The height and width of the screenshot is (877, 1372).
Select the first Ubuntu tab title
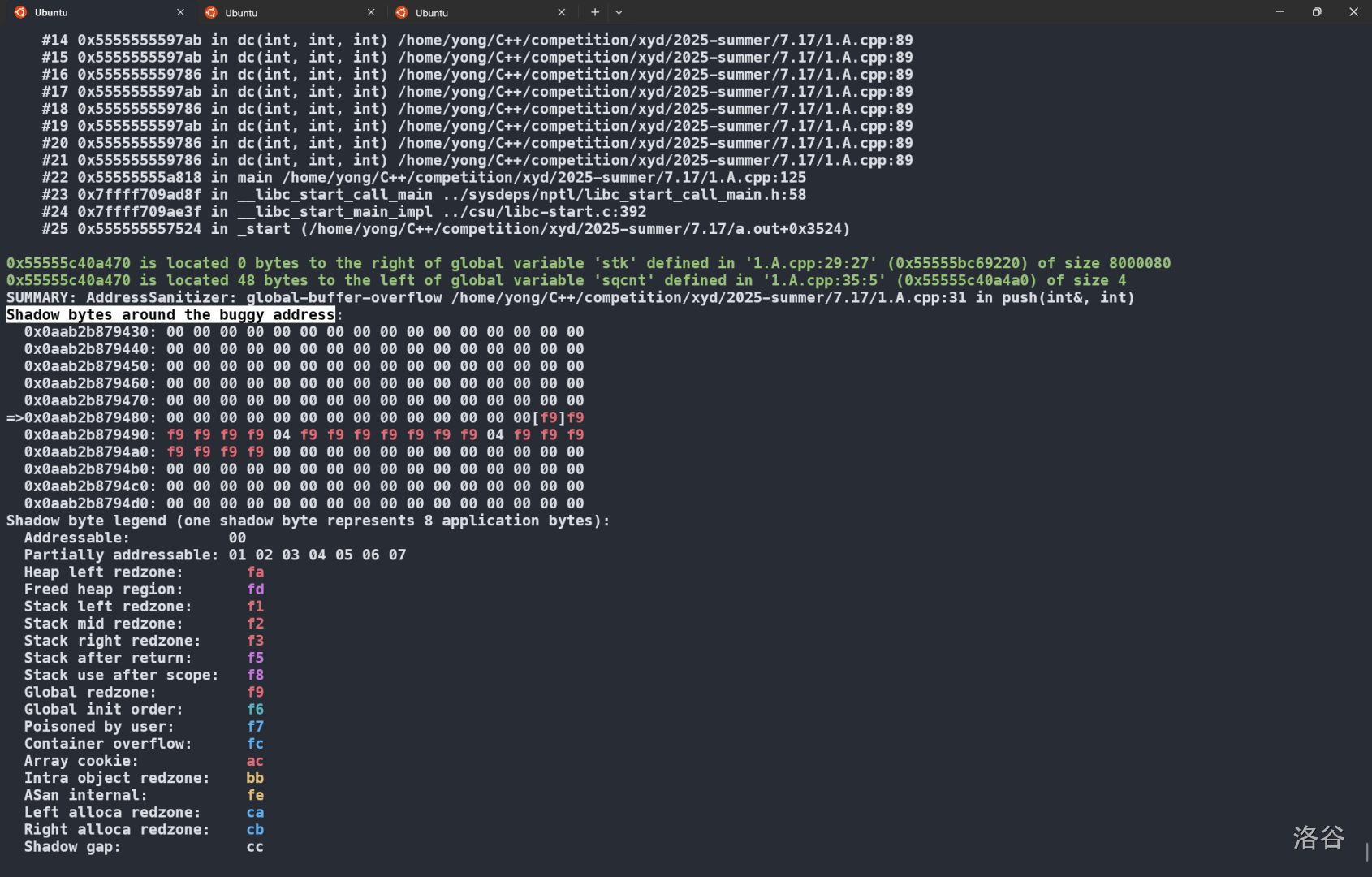click(52, 12)
